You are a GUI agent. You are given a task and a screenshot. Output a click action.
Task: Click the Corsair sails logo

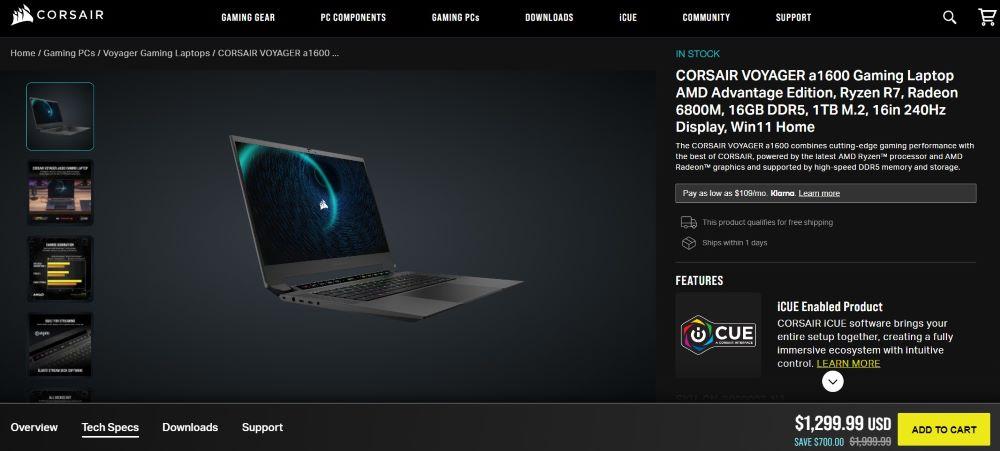(22, 15)
